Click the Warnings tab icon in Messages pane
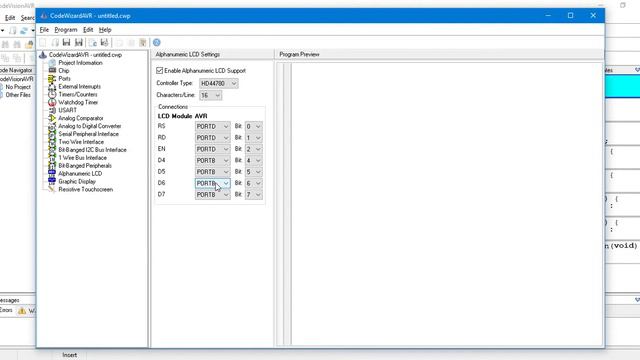640x360 pixels. pos(22,311)
